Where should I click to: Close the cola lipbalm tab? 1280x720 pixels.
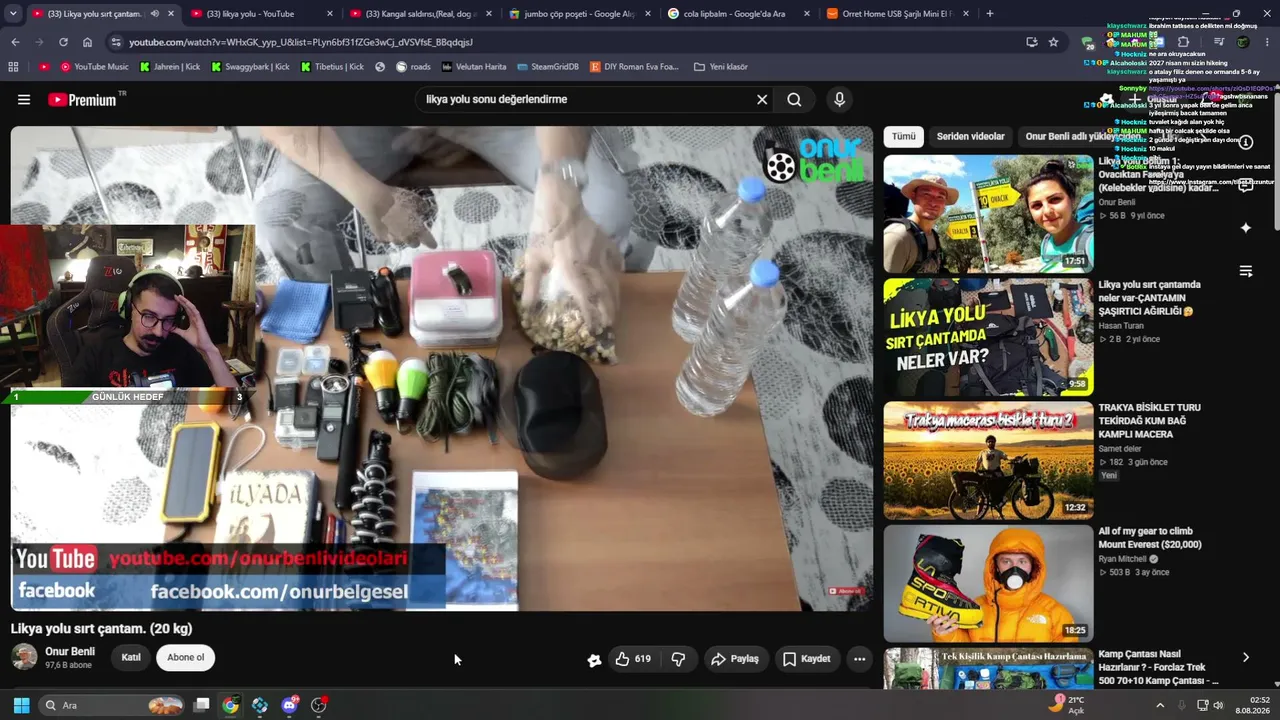point(807,14)
